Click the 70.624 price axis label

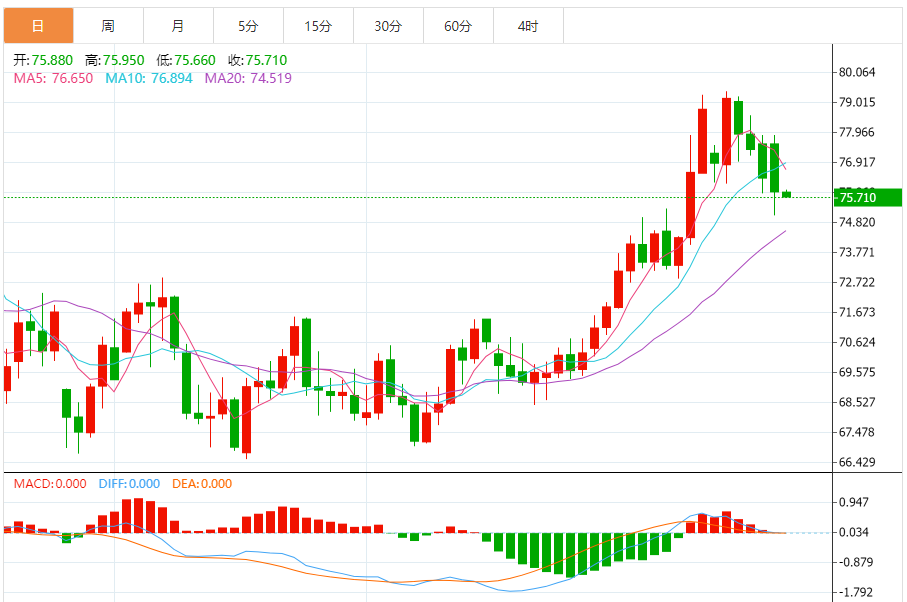click(x=857, y=342)
